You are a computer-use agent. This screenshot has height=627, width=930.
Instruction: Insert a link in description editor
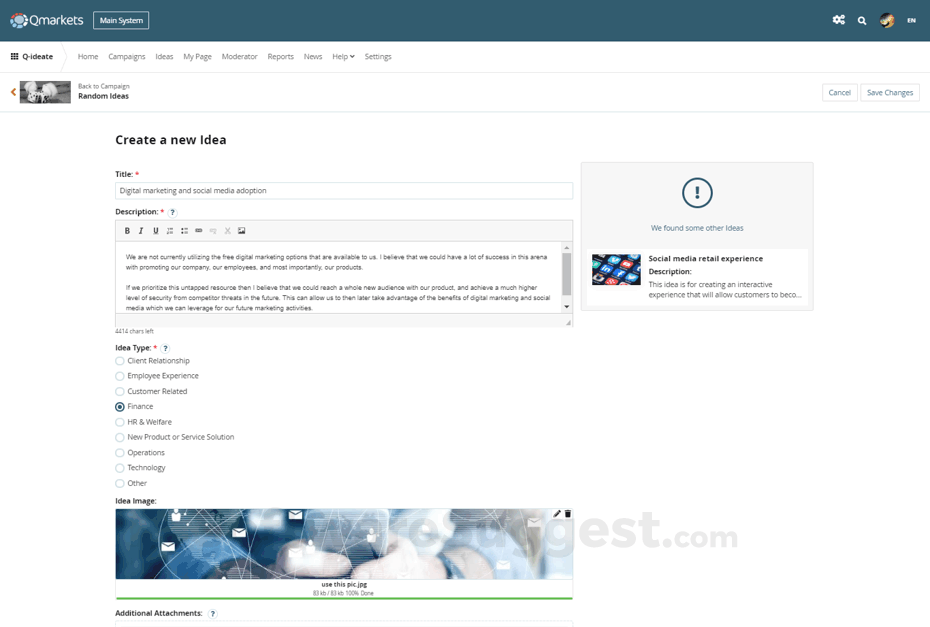pos(199,231)
